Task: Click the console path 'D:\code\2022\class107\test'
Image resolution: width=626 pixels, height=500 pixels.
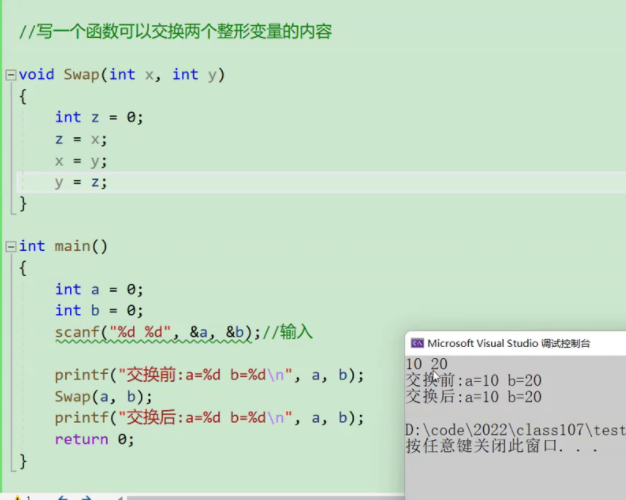Action: point(515,430)
